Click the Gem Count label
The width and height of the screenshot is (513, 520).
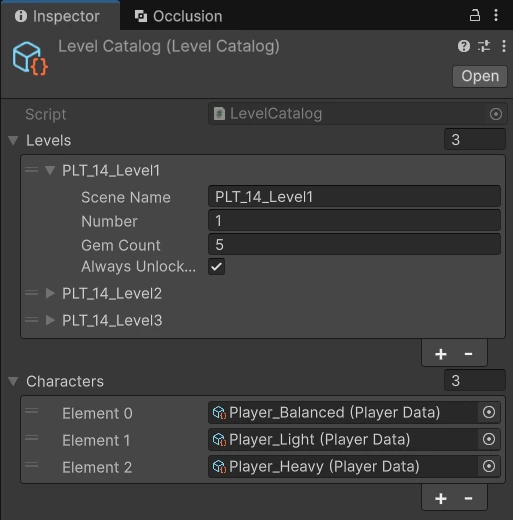[x=121, y=245]
